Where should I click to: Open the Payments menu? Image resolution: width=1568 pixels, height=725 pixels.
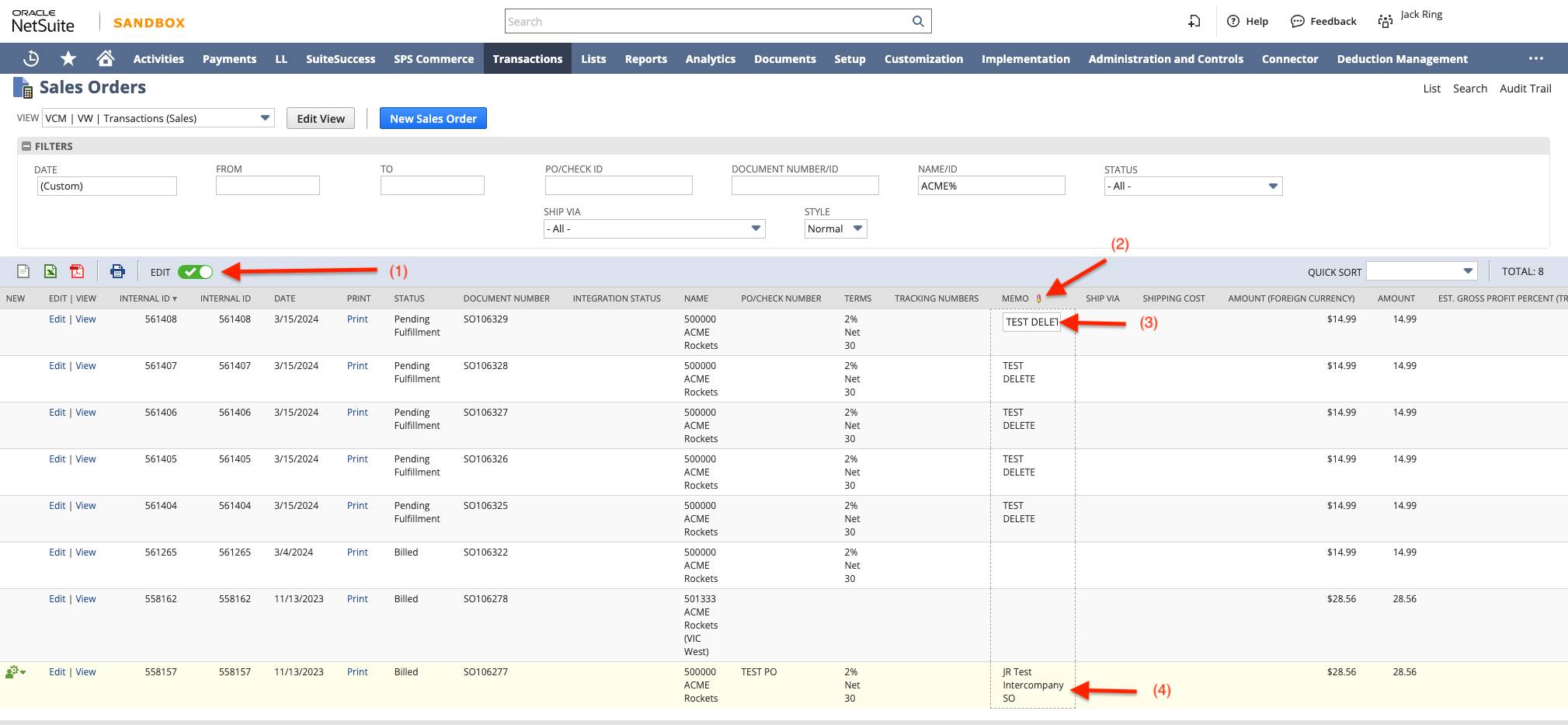tap(229, 59)
